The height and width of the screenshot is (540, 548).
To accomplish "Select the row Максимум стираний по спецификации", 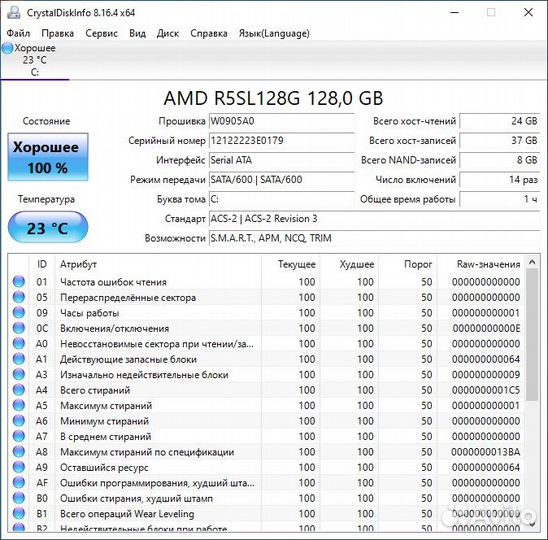I will pos(267,452).
